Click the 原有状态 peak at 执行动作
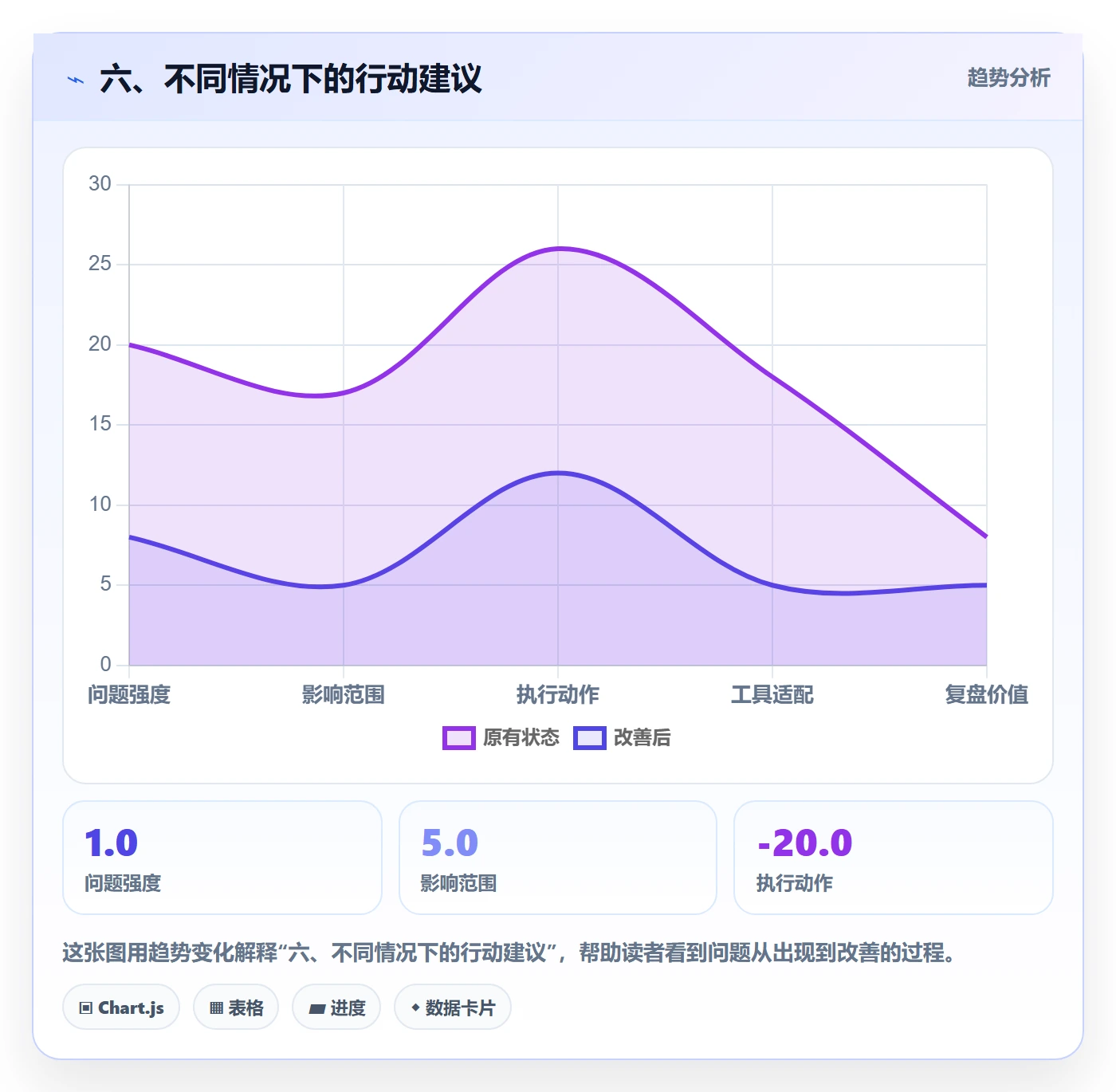Viewport: 1116px width, 1092px height. tap(558, 249)
